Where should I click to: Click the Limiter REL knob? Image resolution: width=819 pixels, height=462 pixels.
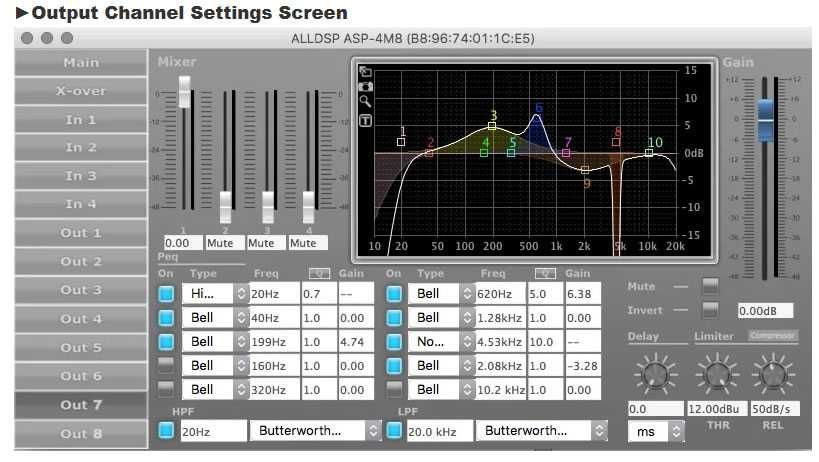pos(773,374)
